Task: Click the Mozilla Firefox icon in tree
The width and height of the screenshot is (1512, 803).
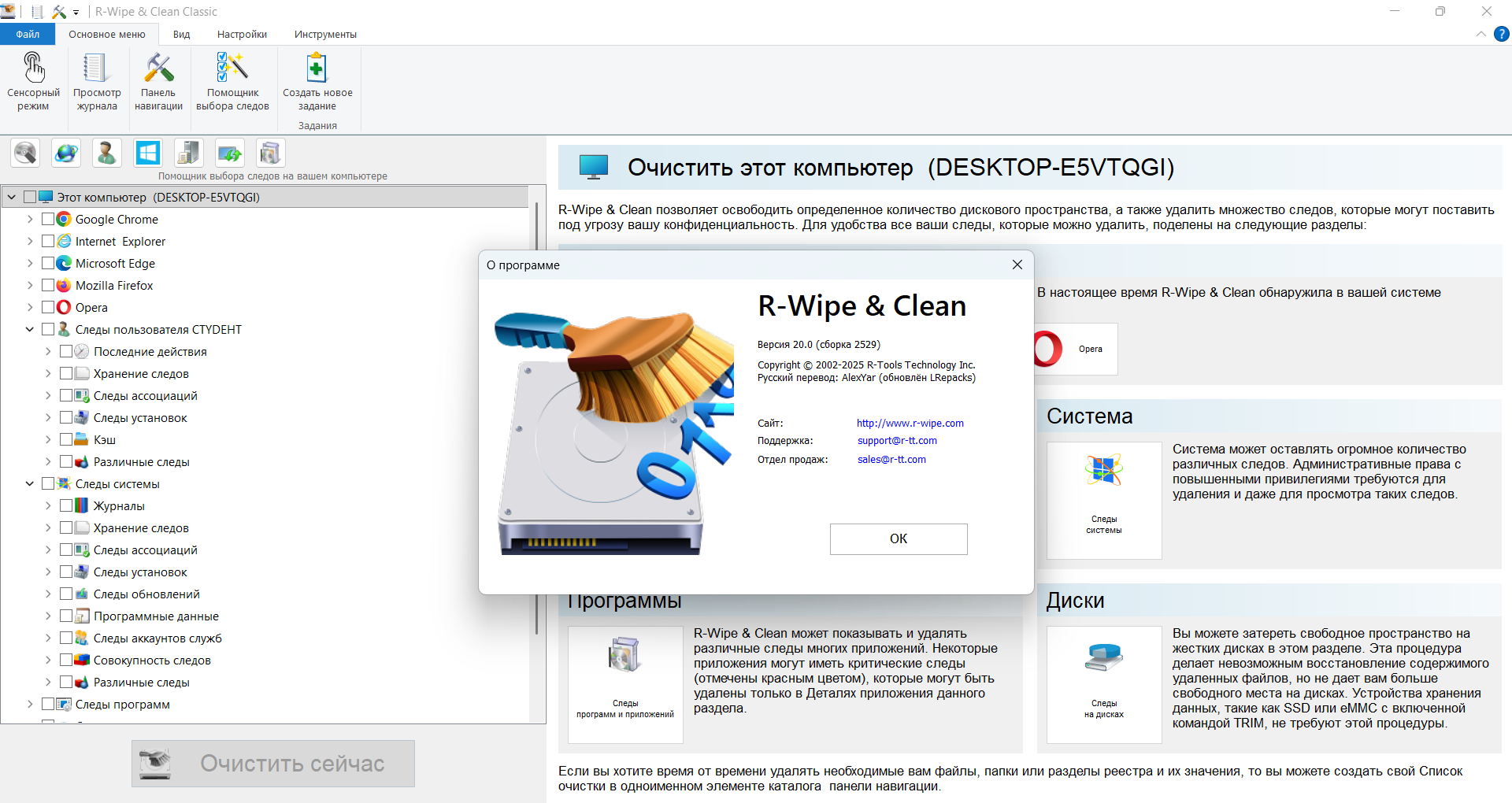Action: (65, 285)
